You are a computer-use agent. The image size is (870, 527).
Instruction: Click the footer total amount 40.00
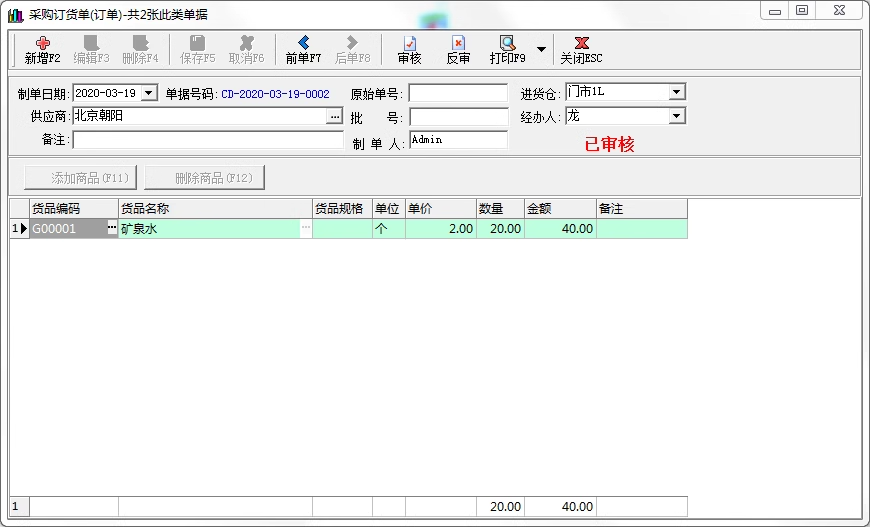click(560, 506)
